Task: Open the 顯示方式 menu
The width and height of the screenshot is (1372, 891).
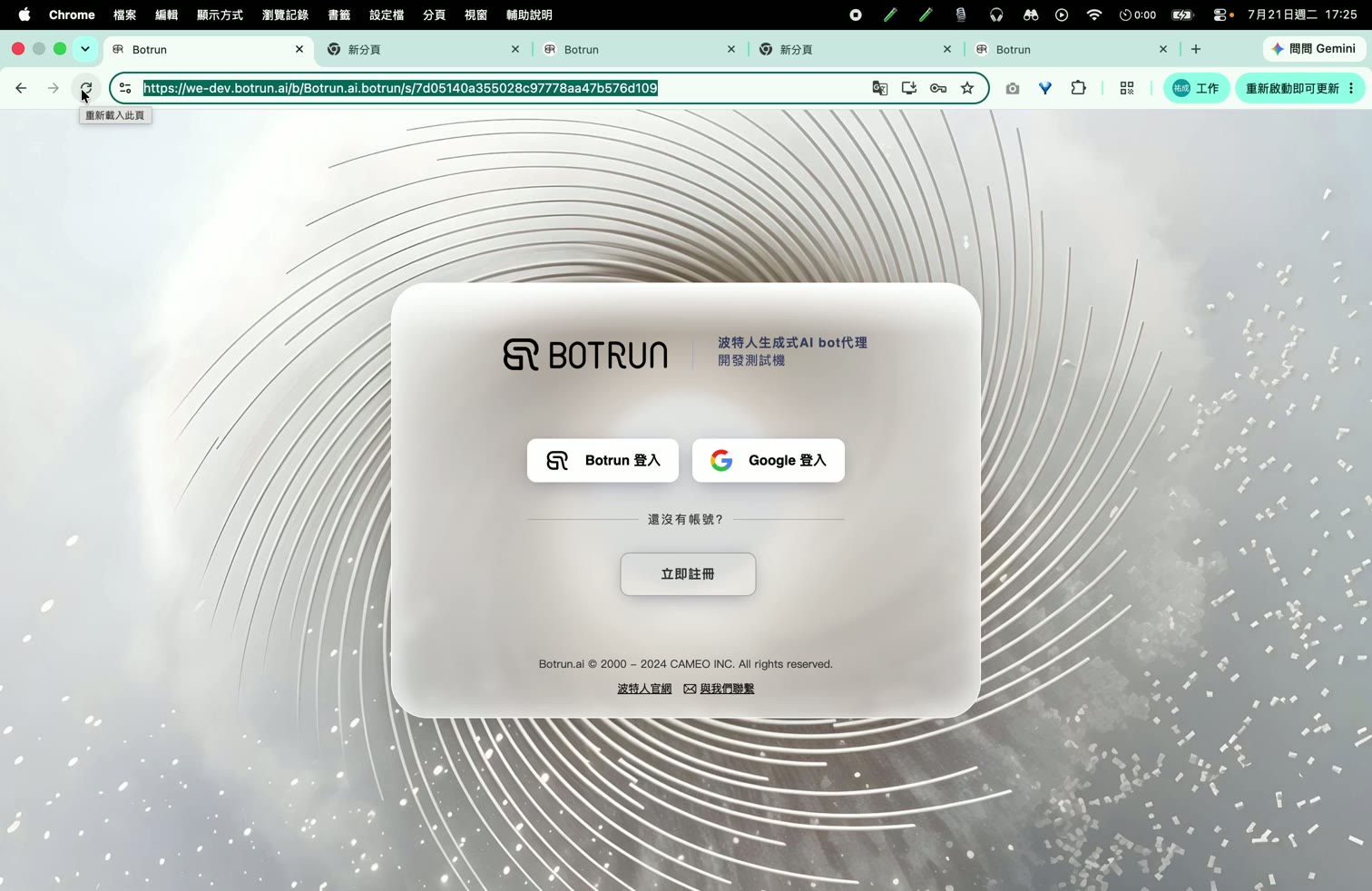Action: pos(220,15)
